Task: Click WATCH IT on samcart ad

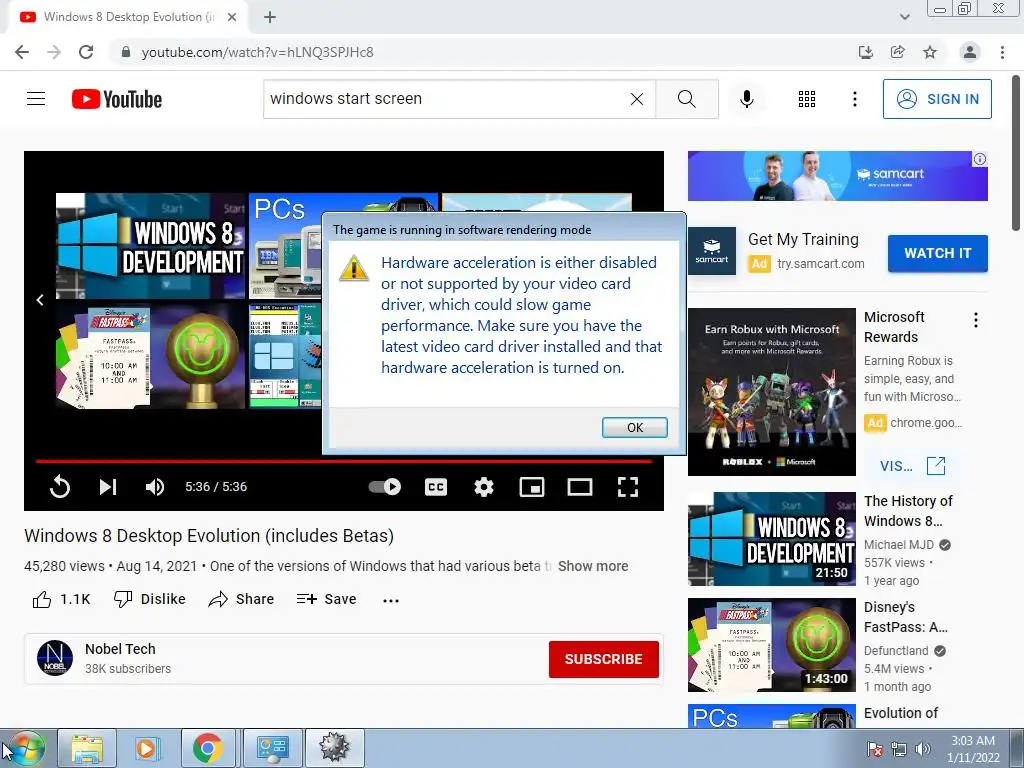Action: coord(938,253)
